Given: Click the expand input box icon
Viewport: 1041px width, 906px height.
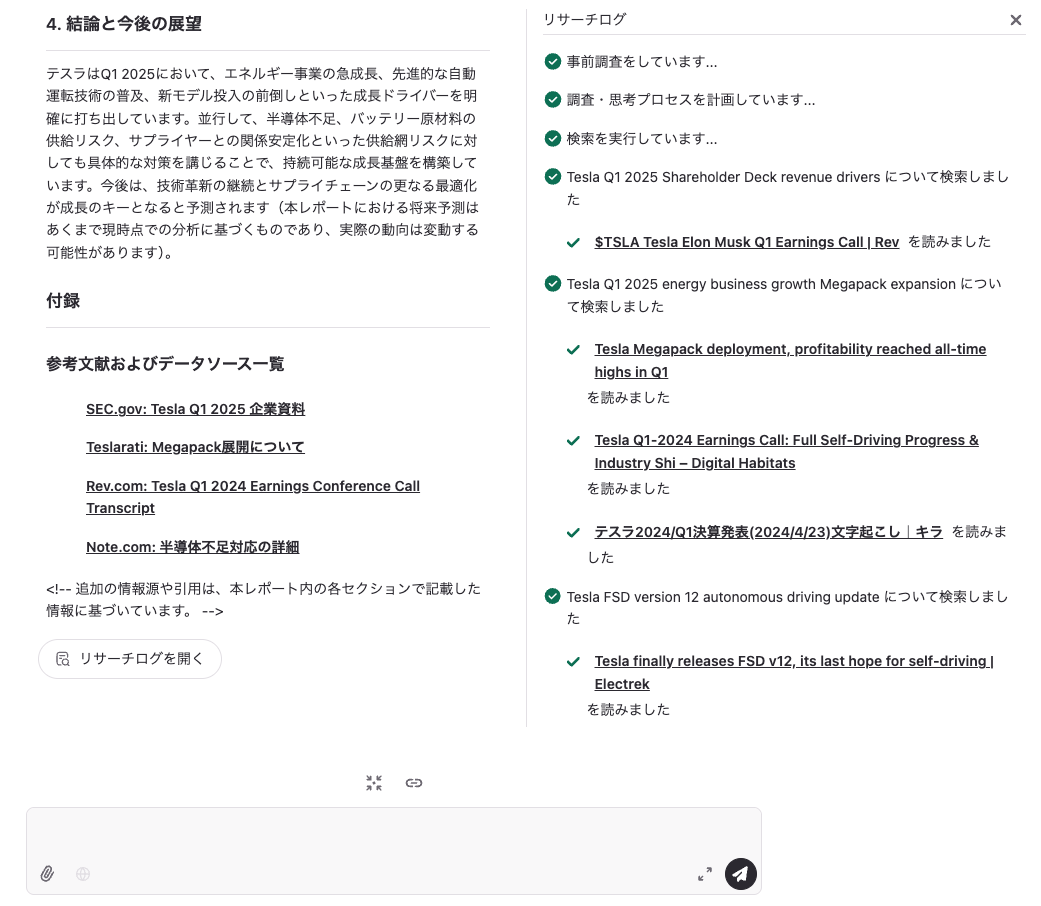Looking at the screenshot, I should pyautogui.click(x=705, y=874).
